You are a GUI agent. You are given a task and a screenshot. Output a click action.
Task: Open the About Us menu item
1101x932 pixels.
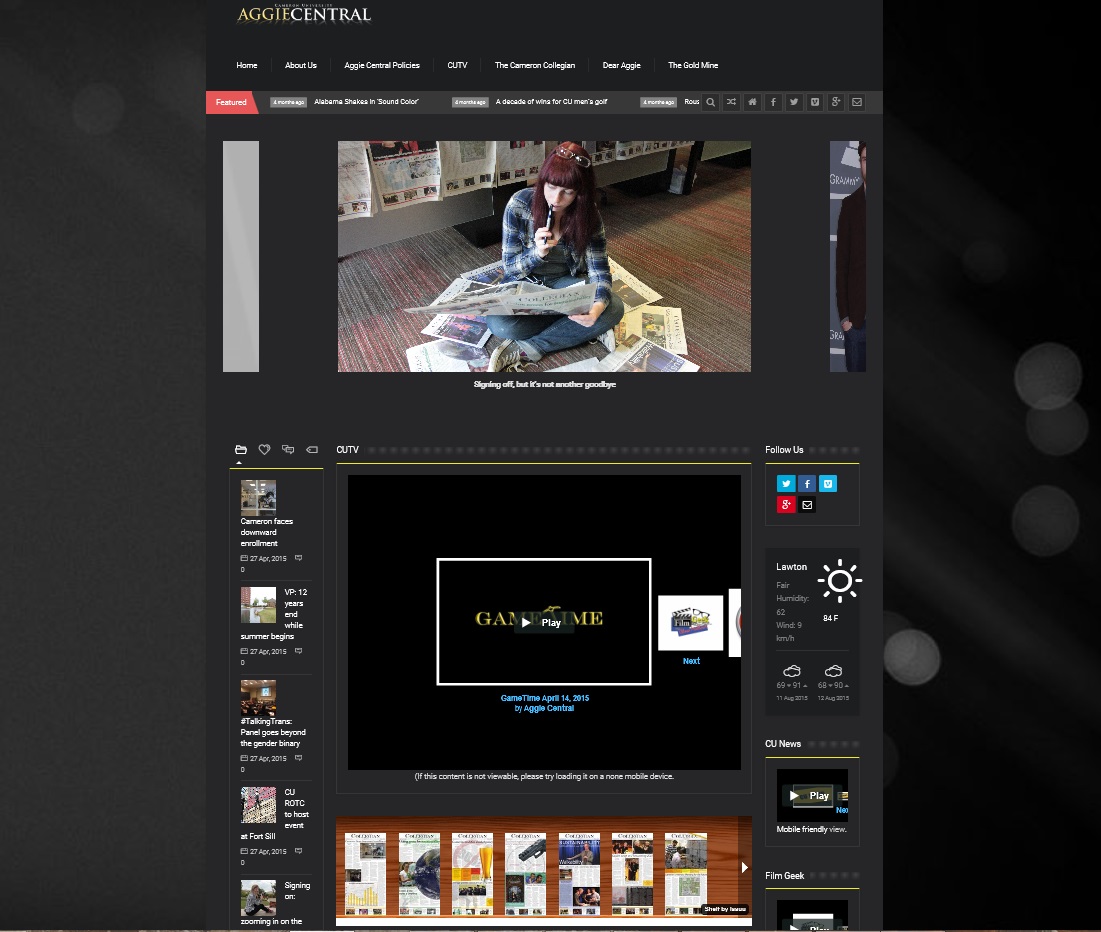(x=300, y=66)
